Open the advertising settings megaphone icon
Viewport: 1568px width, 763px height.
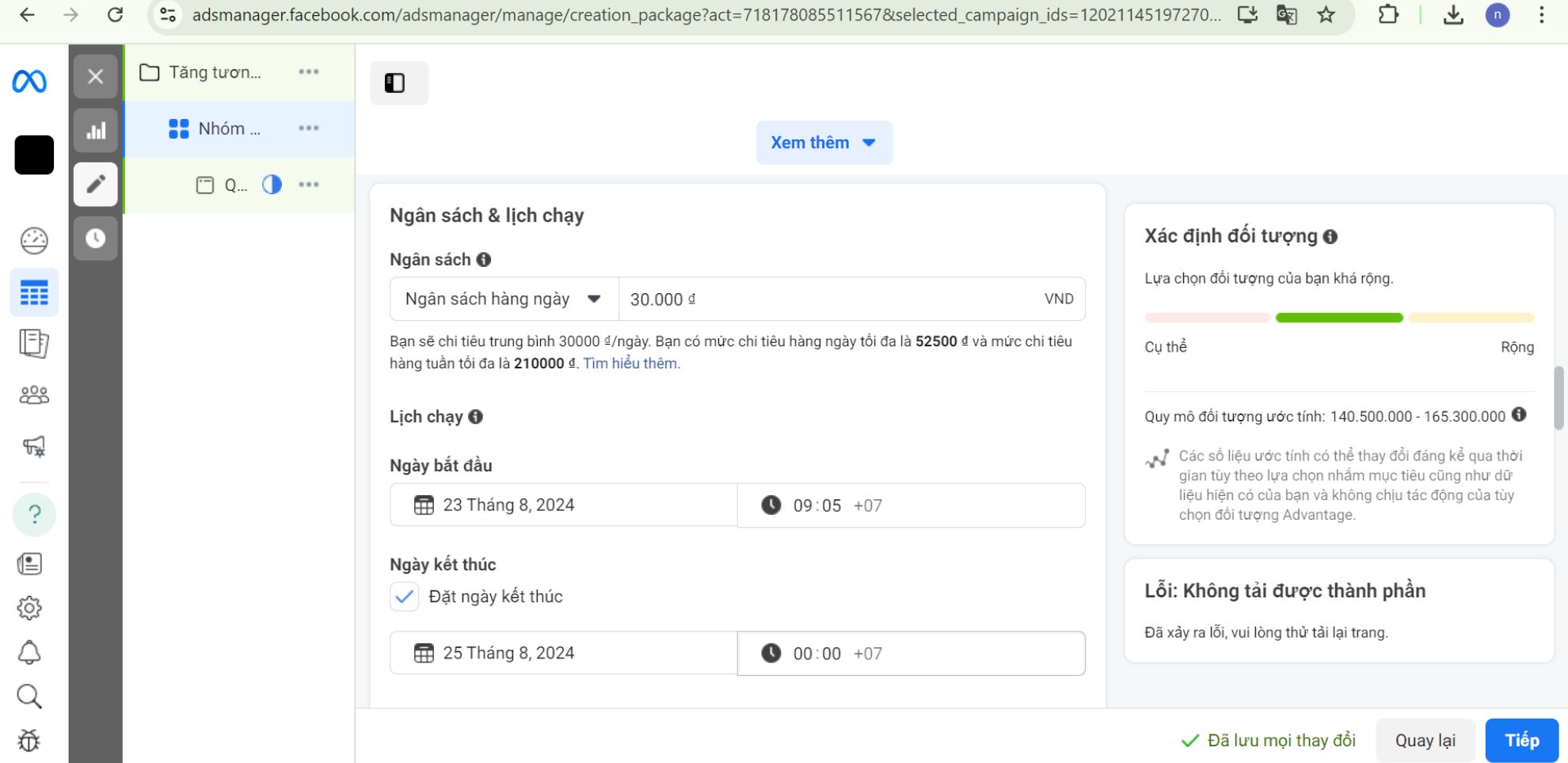34,446
